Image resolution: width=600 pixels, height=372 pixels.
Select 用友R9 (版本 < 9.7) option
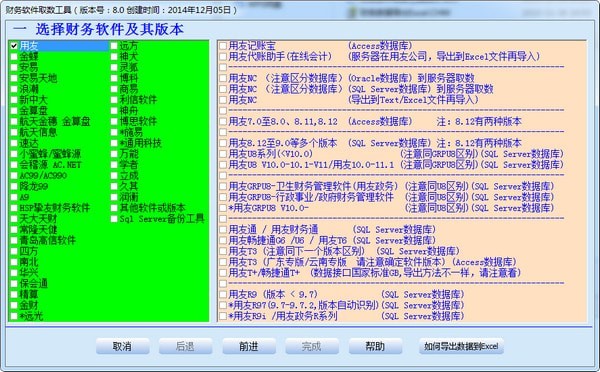(x=223, y=295)
